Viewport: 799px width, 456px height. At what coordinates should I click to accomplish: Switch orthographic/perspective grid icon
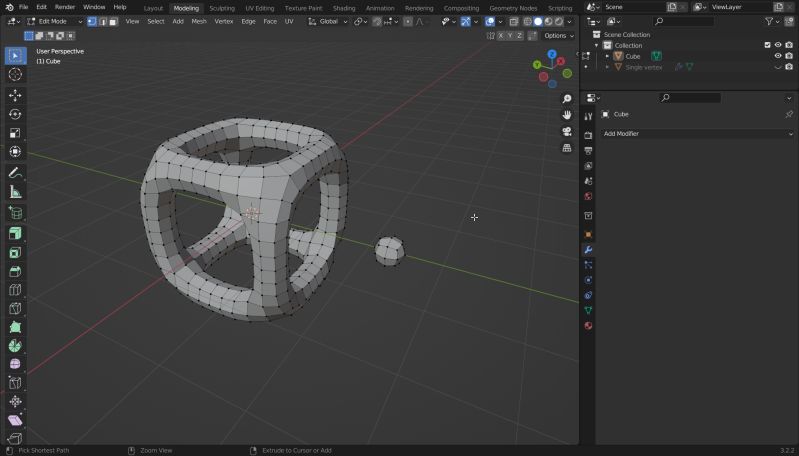pyautogui.click(x=567, y=148)
